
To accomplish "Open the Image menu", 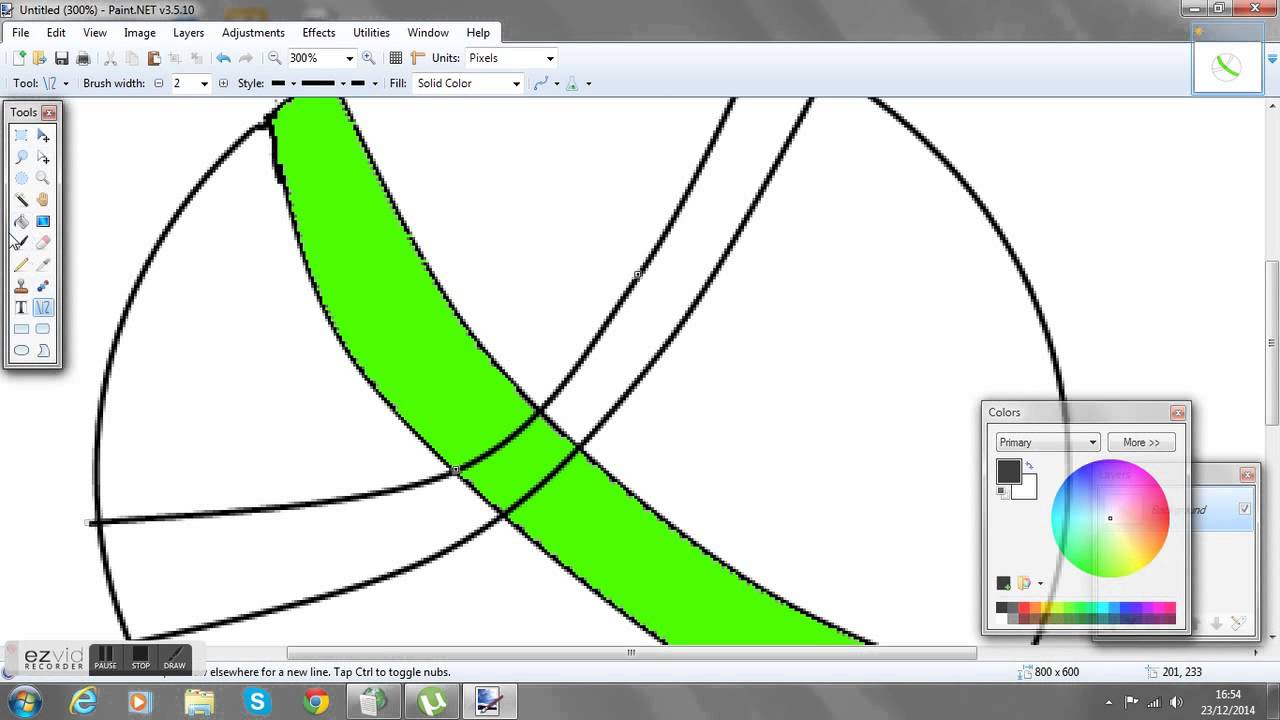I will click(139, 33).
